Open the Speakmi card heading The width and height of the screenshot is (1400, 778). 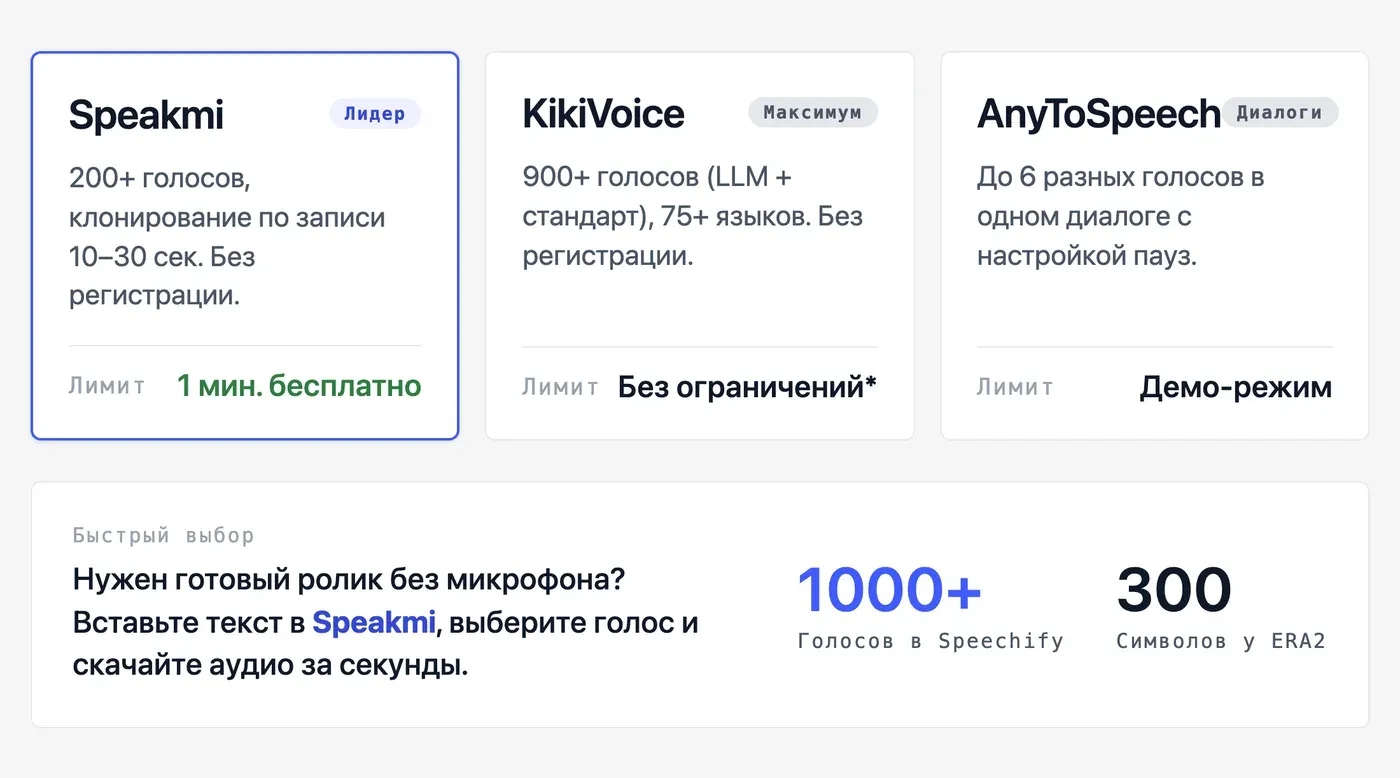pos(146,115)
